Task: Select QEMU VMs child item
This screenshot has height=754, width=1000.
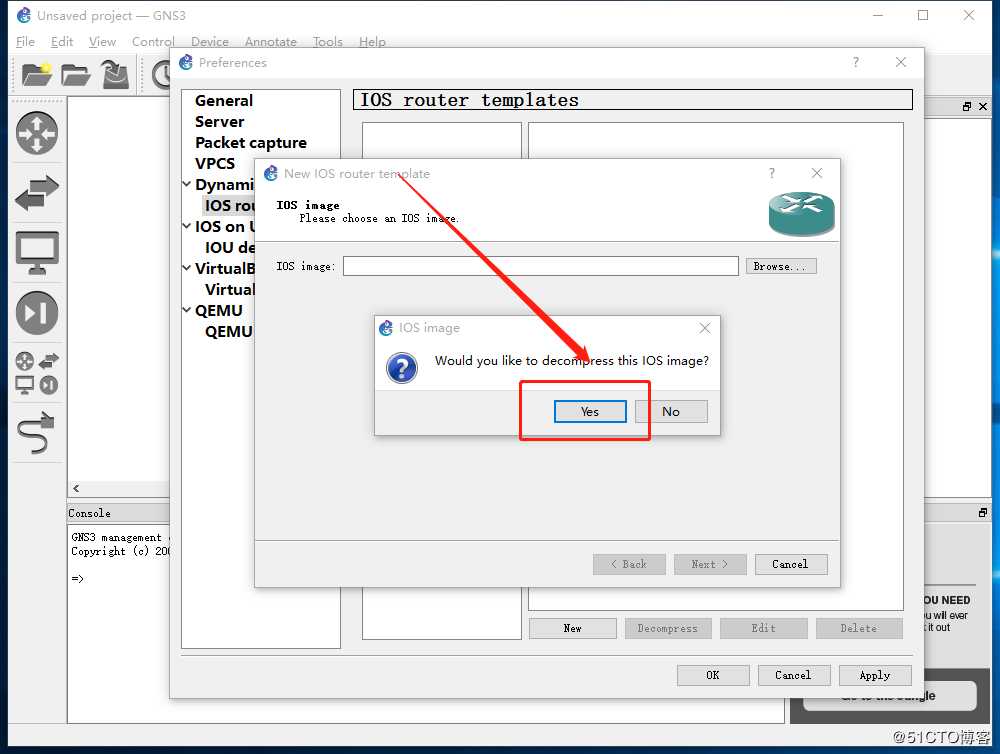Action: coord(228,332)
